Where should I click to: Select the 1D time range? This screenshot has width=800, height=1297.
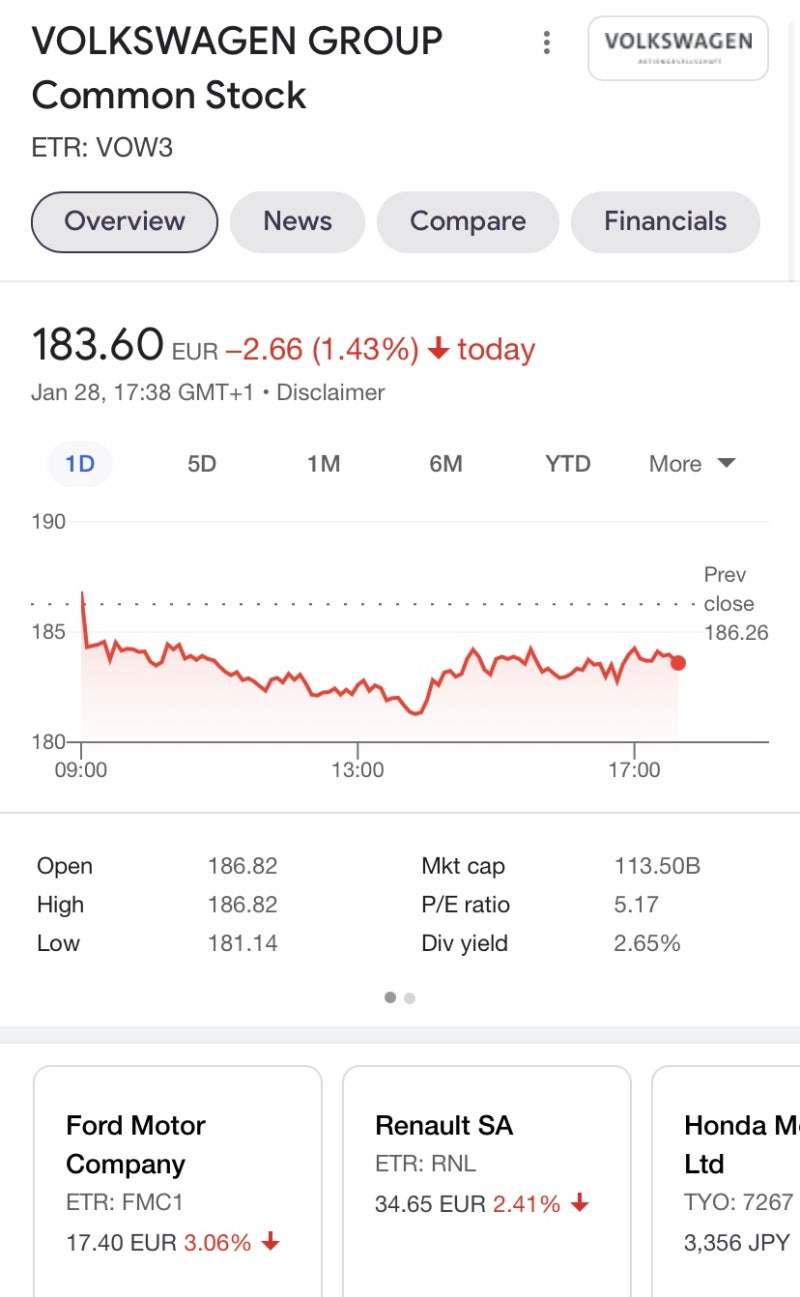(x=80, y=464)
